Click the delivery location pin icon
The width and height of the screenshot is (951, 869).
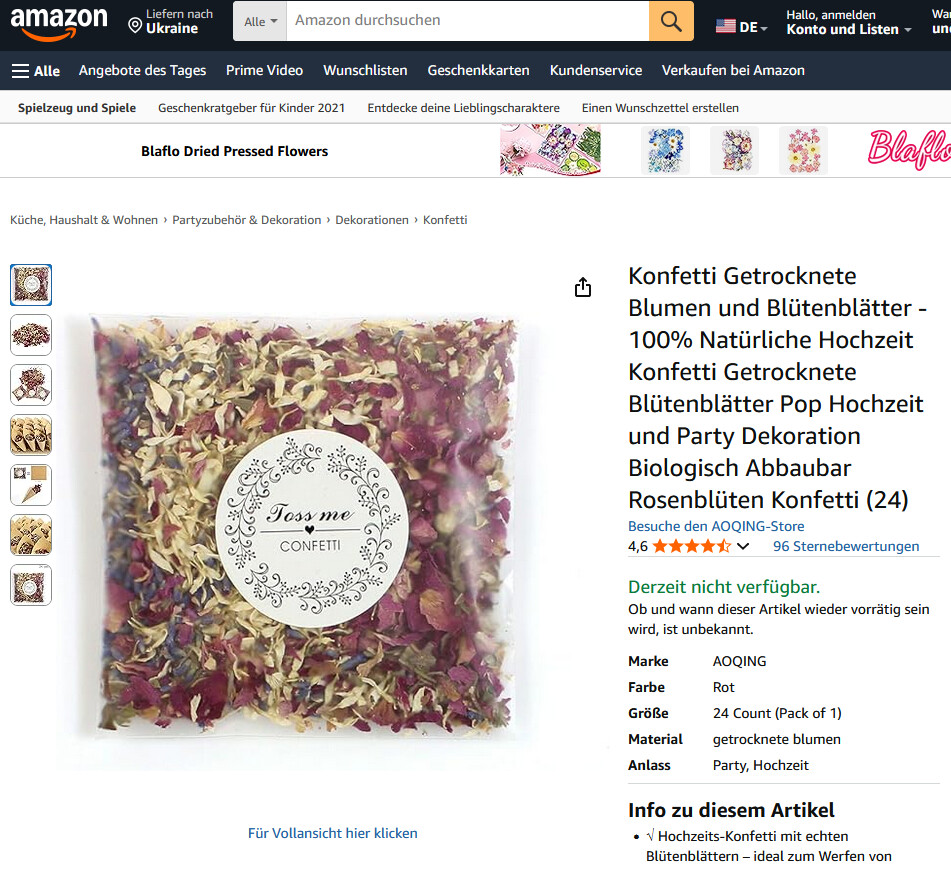135,25
